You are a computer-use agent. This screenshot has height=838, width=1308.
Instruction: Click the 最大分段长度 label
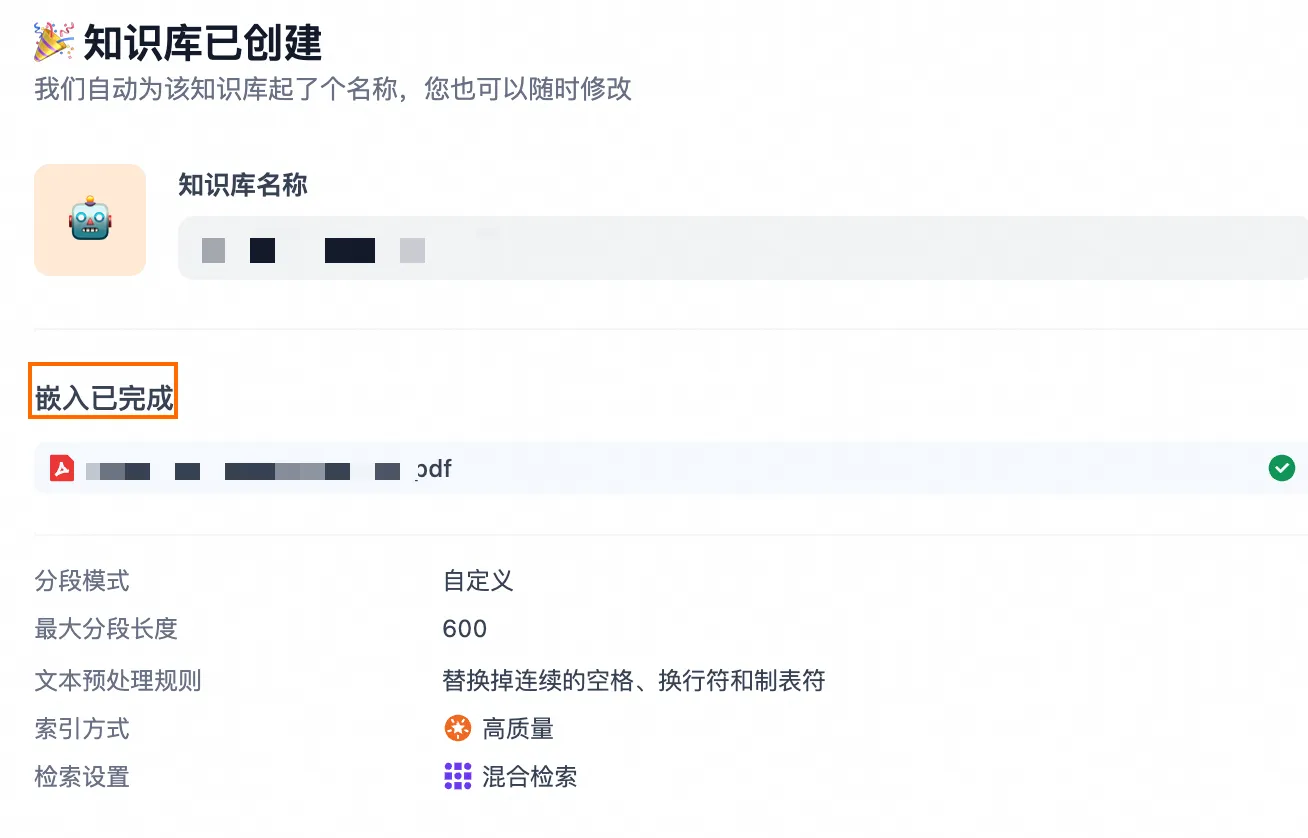coord(106,629)
